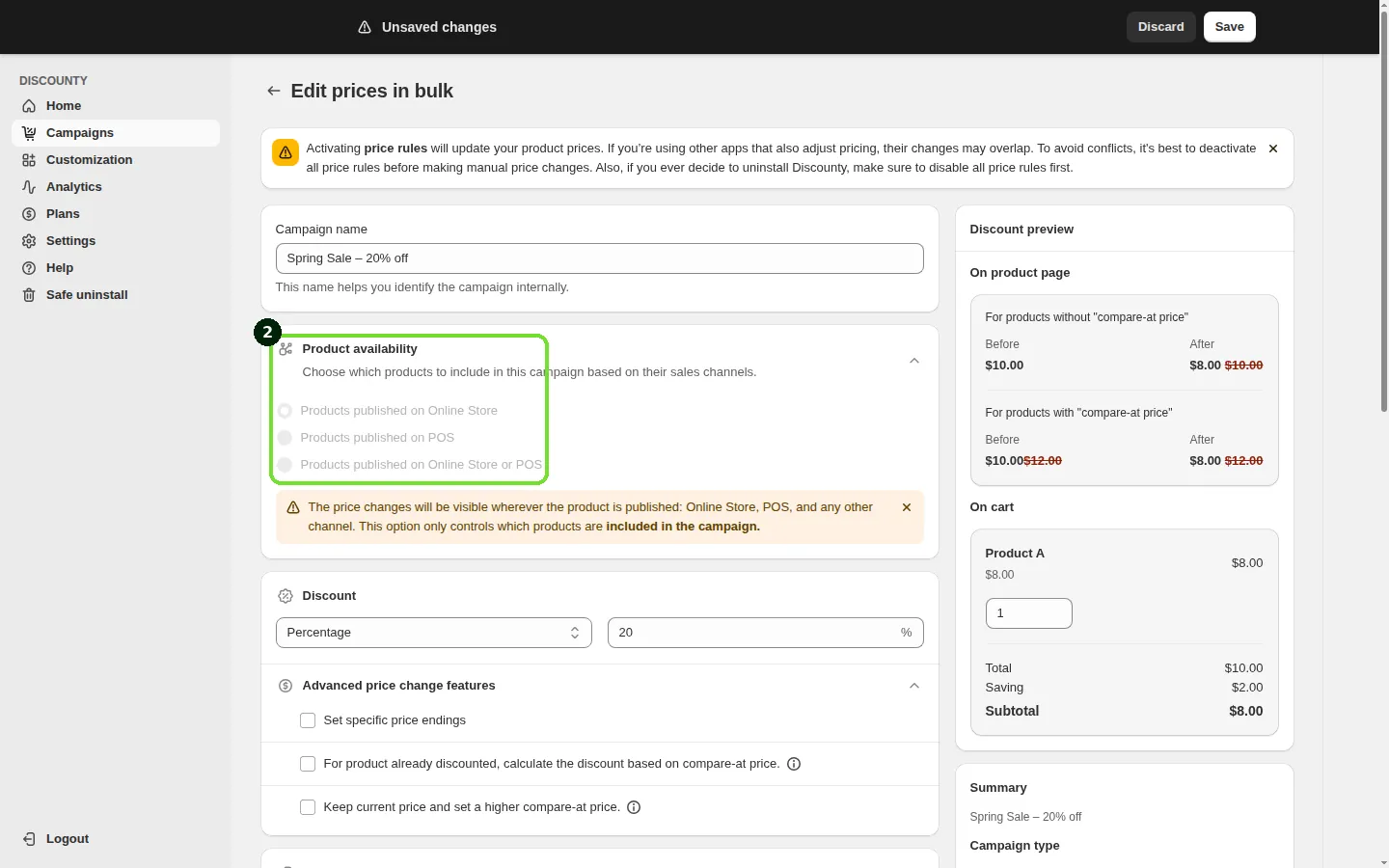Click the Safe uninstall trash icon
The image size is (1389, 868).
click(29, 295)
